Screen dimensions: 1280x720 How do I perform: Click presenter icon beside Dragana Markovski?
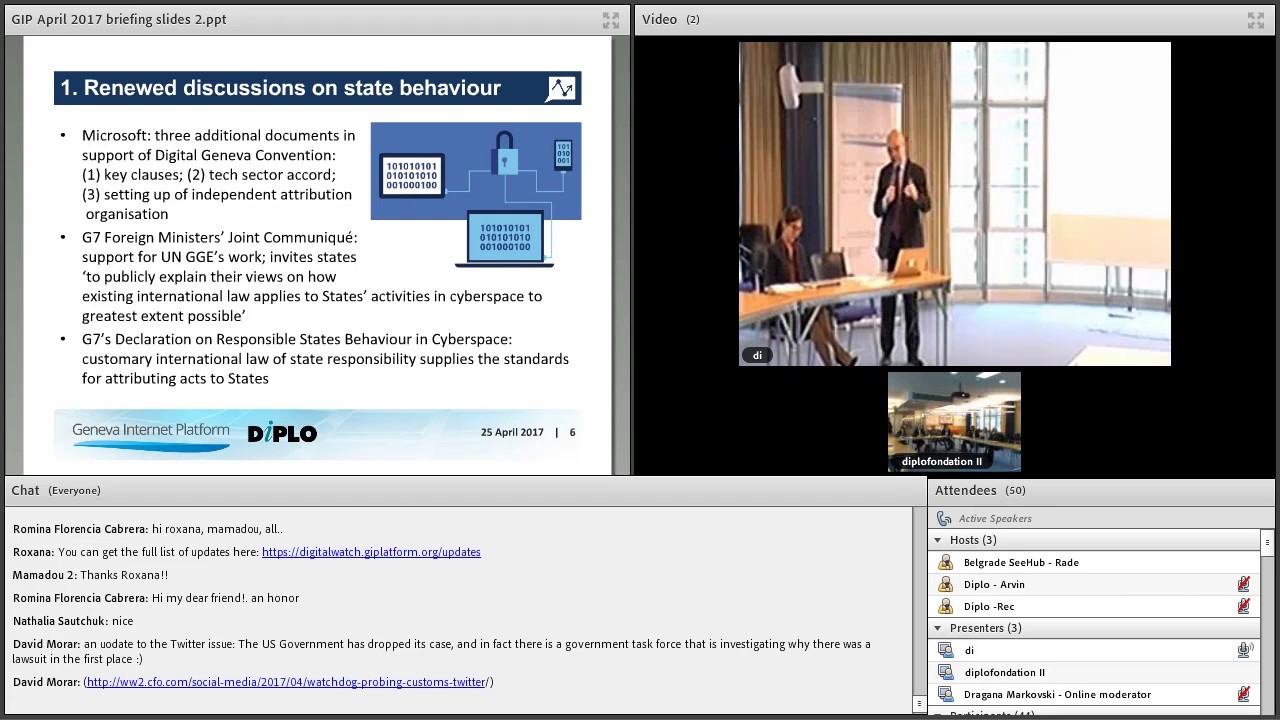click(946, 694)
